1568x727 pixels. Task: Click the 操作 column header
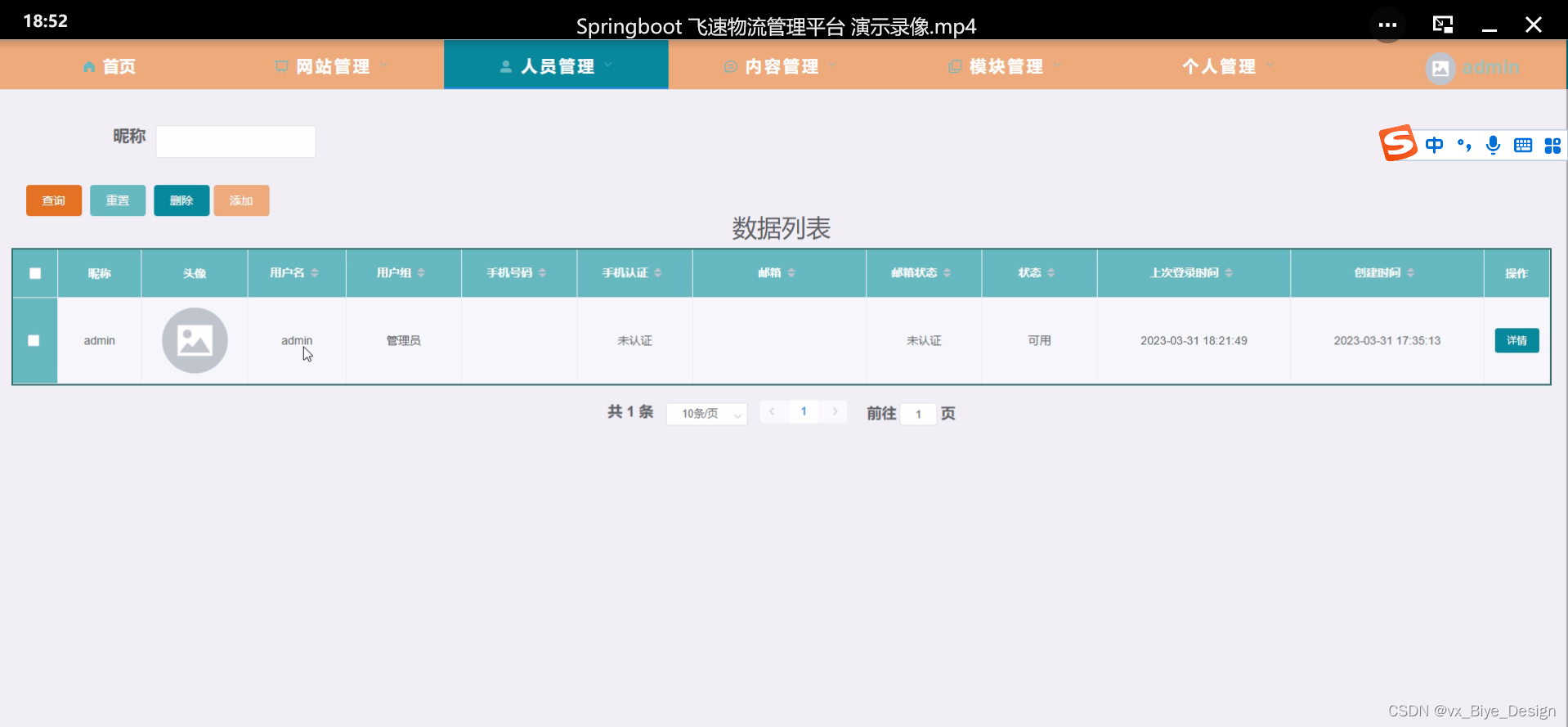[x=1516, y=273]
